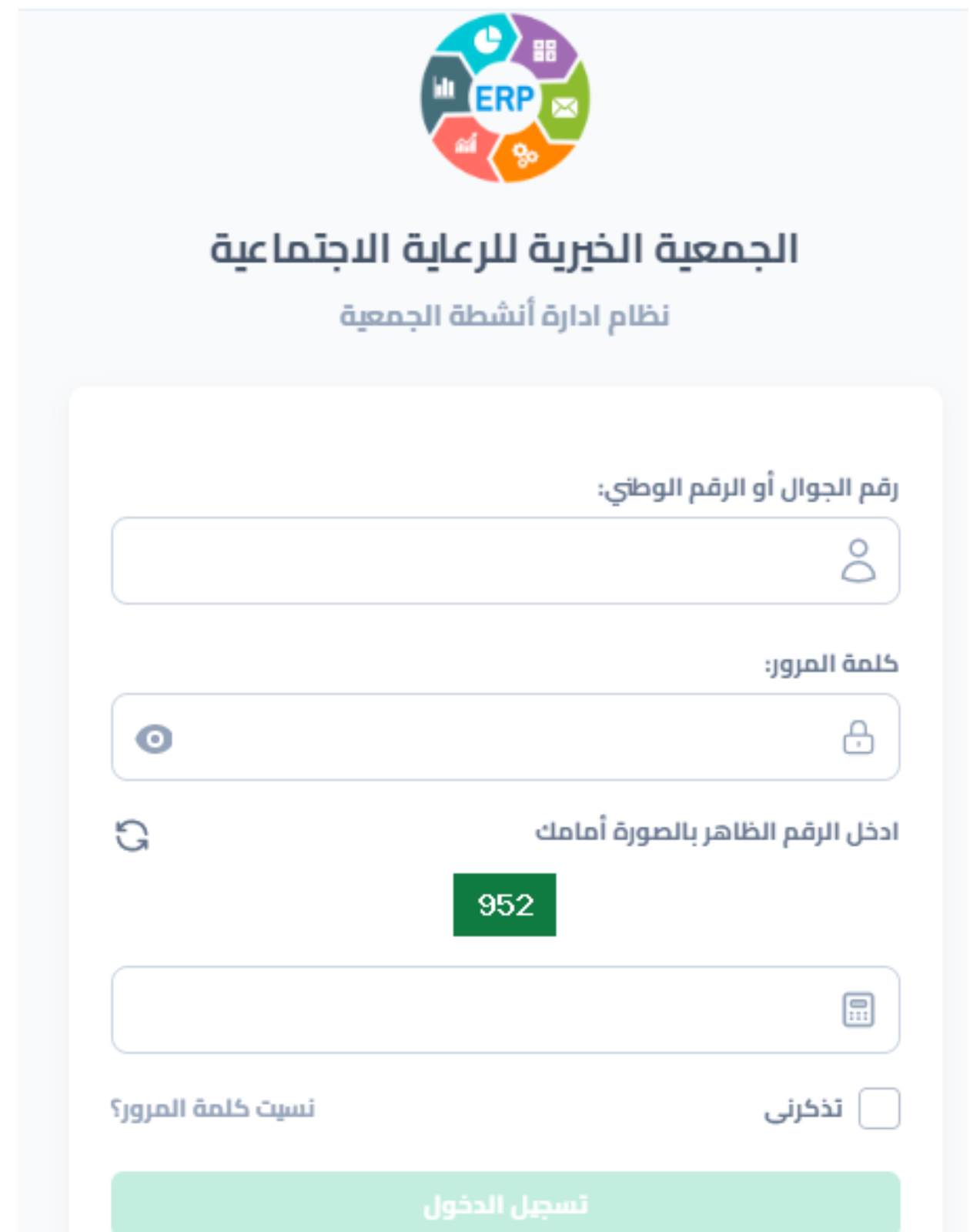Refresh the captcha with the reload icon

[132, 835]
